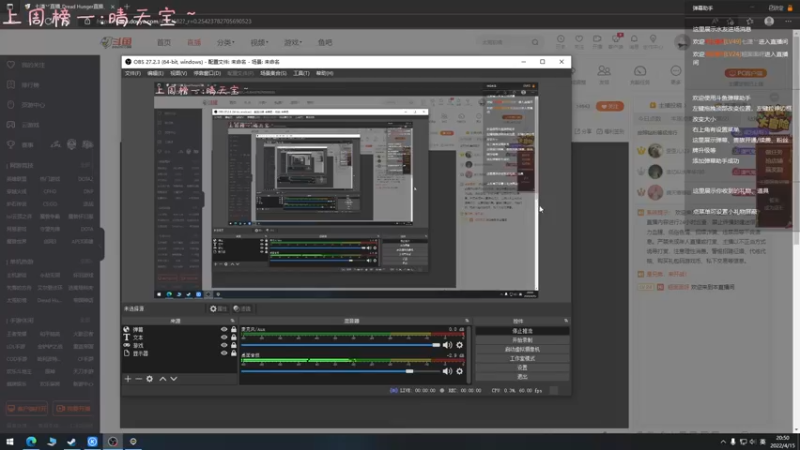This screenshot has height=450, width=800.
Task: Toggle visibility of 游戏 source
Action: (224, 345)
